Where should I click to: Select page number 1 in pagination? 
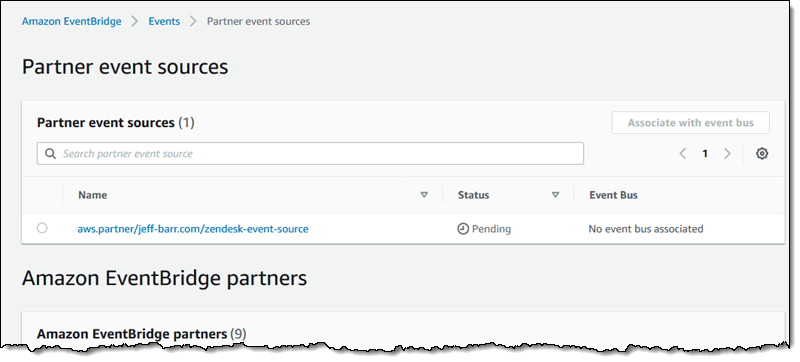click(705, 153)
